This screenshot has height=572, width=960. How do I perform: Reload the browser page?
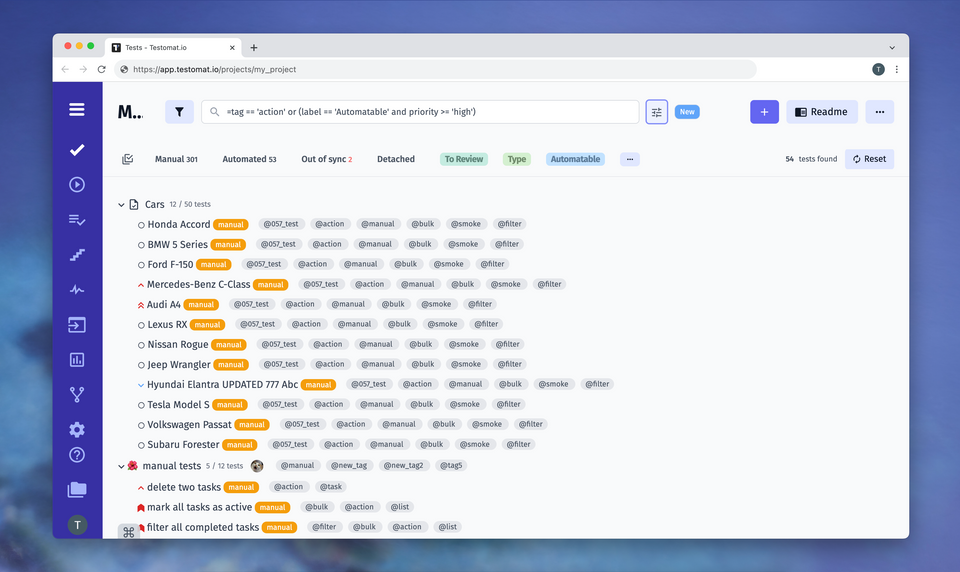[x=102, y=69]
